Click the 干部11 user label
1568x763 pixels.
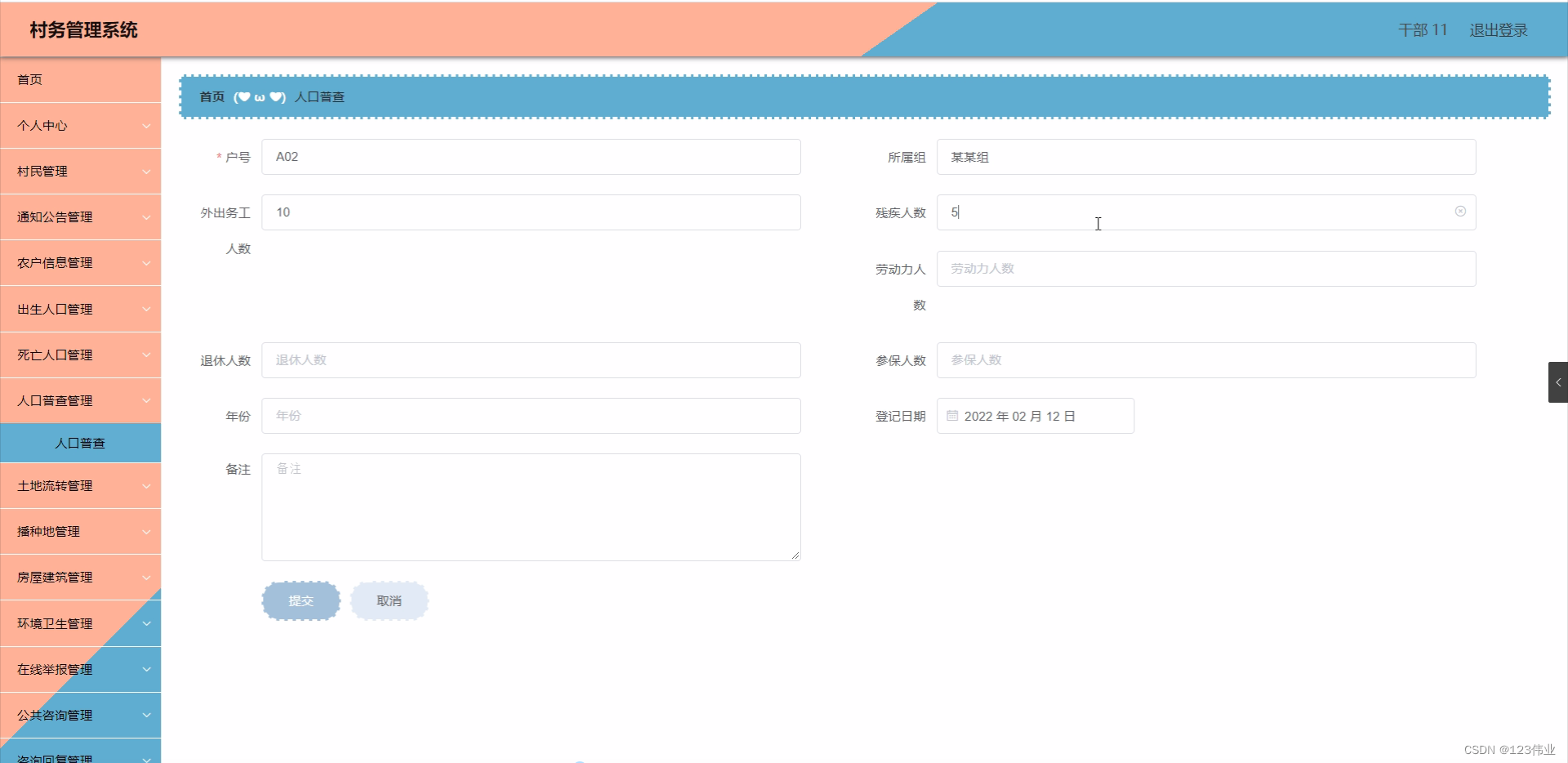click(x=1422, y=30)
